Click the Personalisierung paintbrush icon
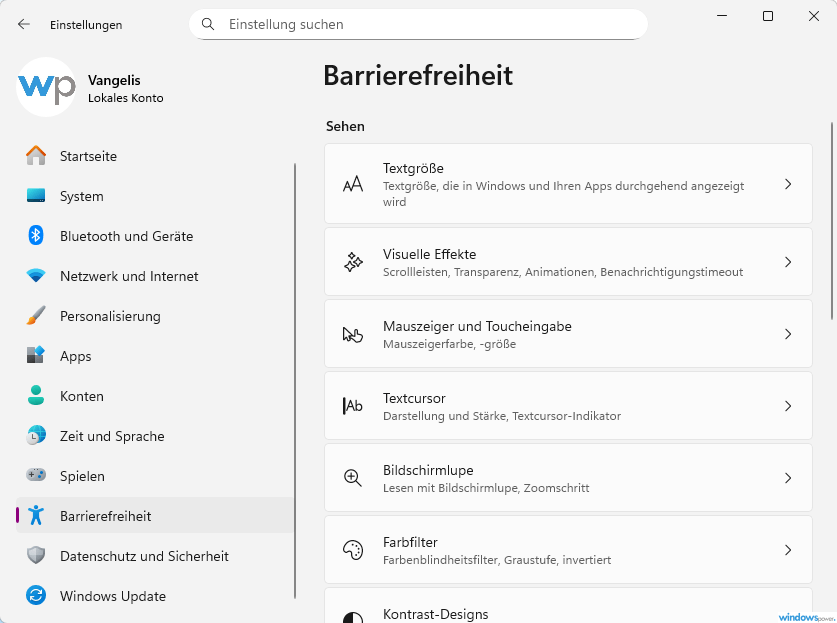Screen dimensions: 837x623 36,316
